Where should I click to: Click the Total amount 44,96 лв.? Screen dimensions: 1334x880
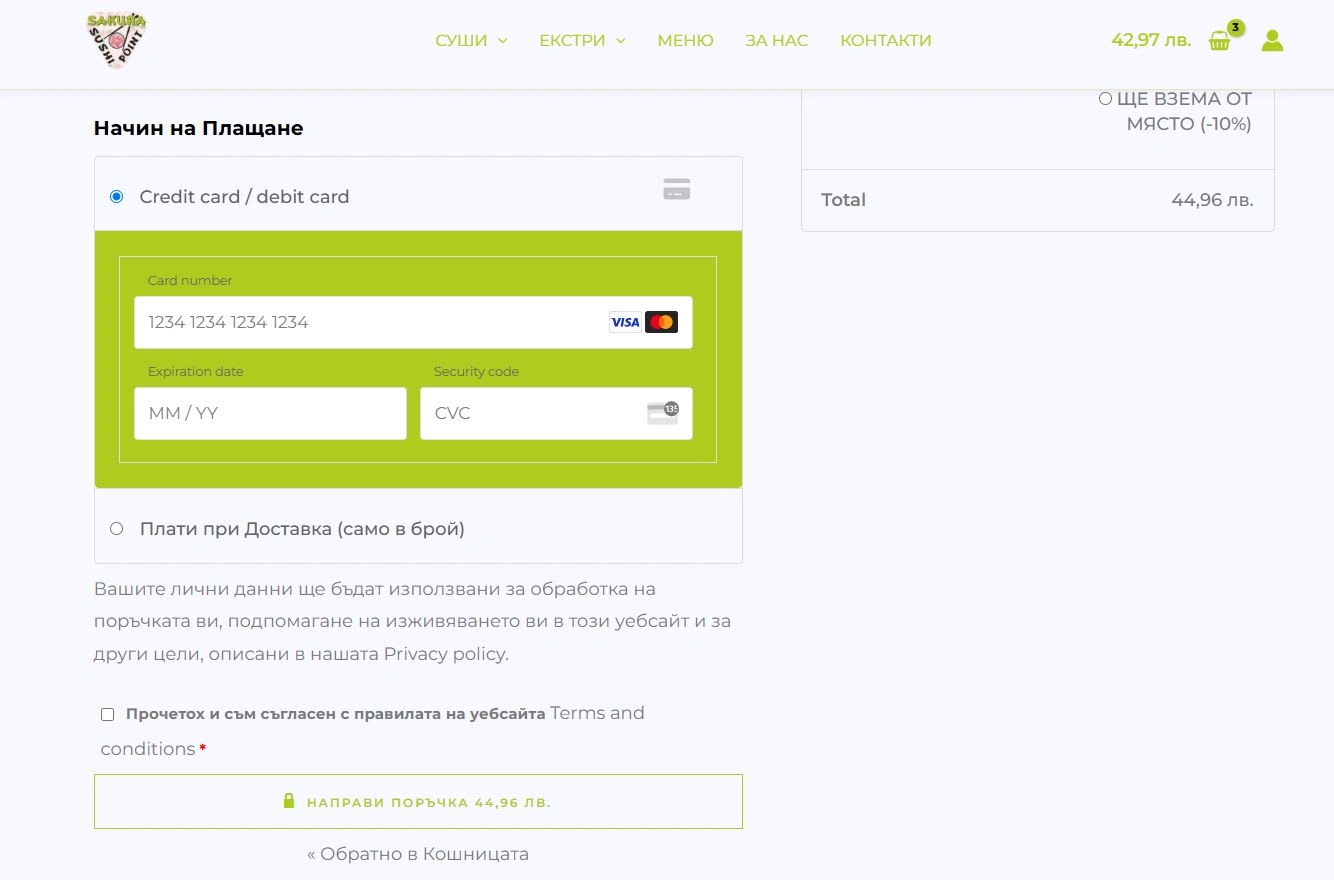tap(1212, 200)
